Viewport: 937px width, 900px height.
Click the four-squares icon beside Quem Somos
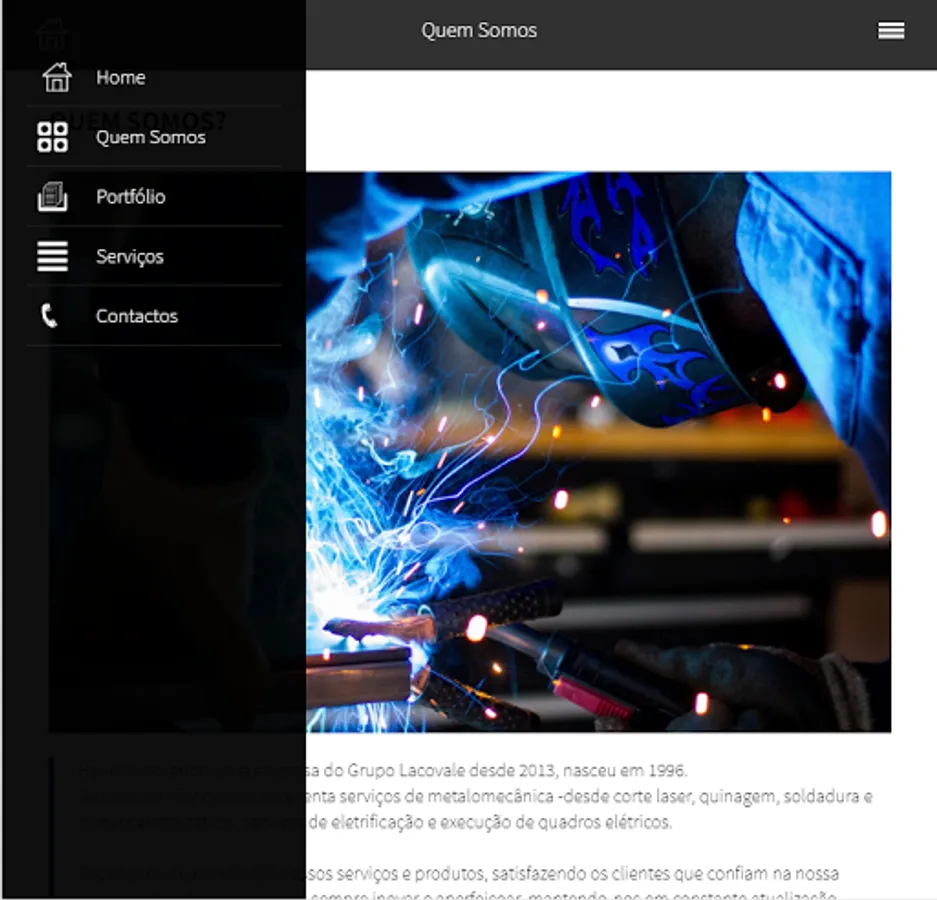[x=53, y=137]
